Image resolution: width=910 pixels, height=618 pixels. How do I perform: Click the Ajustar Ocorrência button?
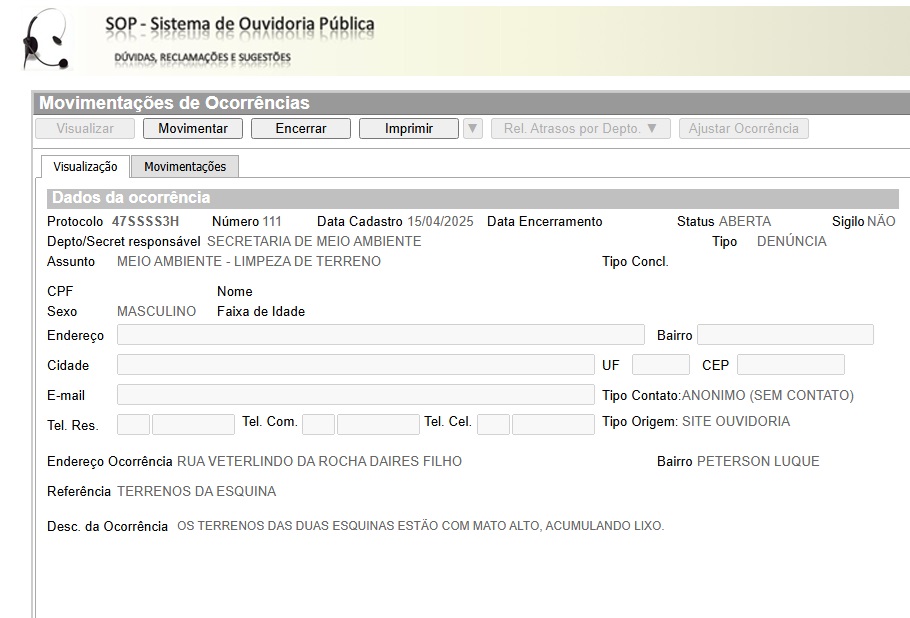(743, 129)
